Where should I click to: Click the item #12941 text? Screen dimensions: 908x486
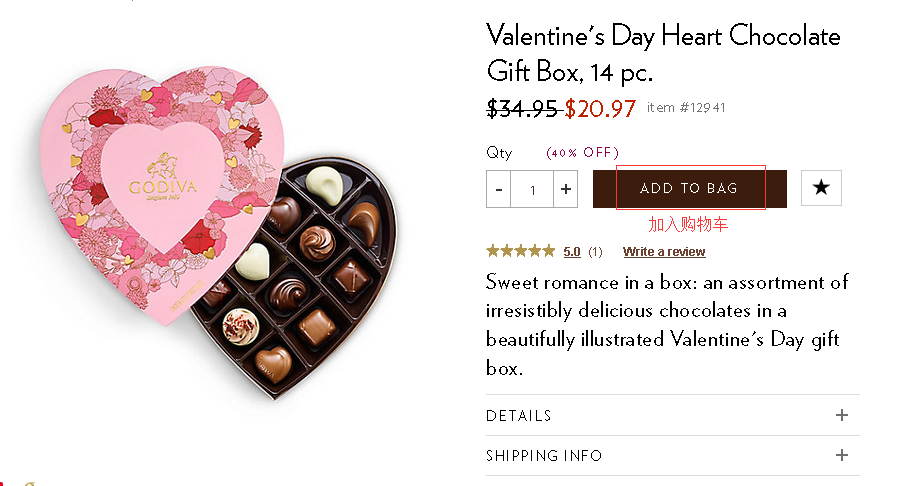[x=686, y=108]
